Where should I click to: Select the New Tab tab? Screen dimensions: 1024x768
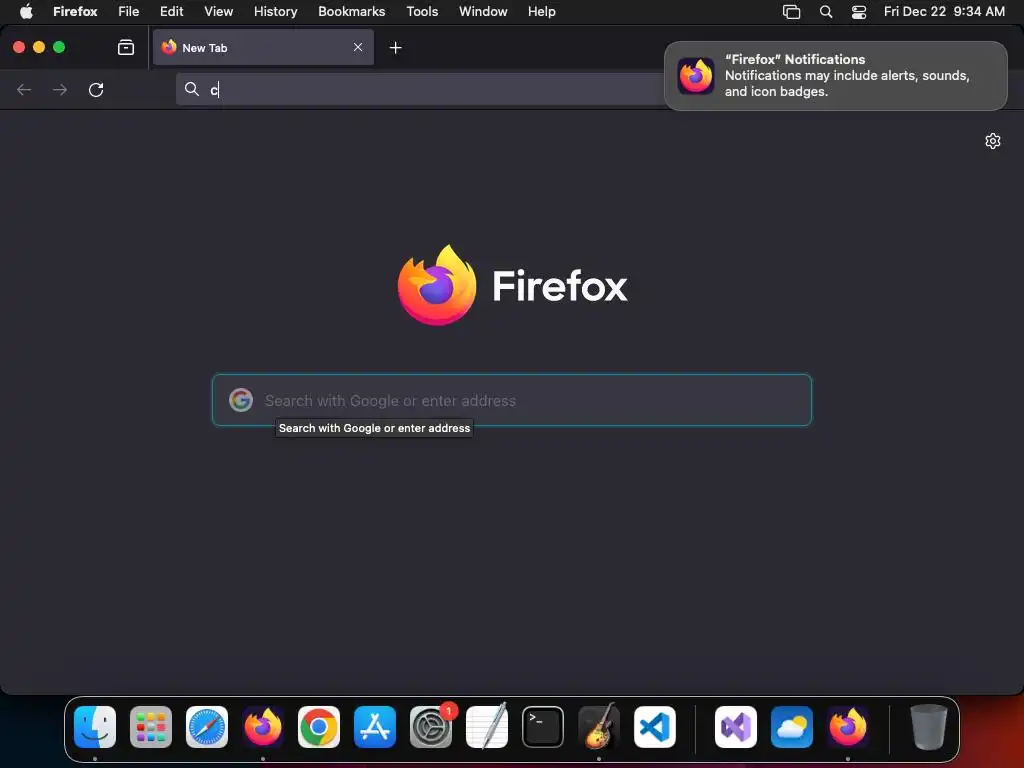[x=263, y=47]
